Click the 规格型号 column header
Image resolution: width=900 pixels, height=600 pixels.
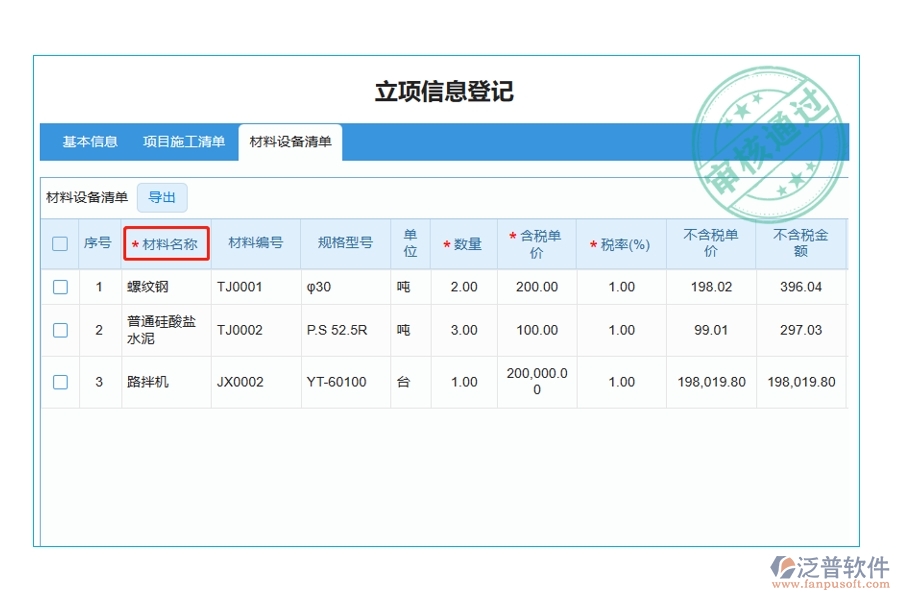[x=345, y=243]
